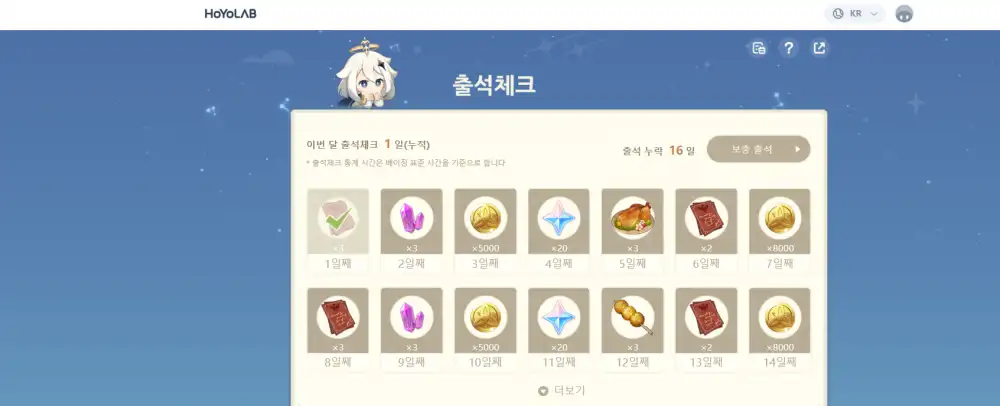The image size is (1000, 406).
Task: Click the checked day 1 reward
Action: click(338, 231)
